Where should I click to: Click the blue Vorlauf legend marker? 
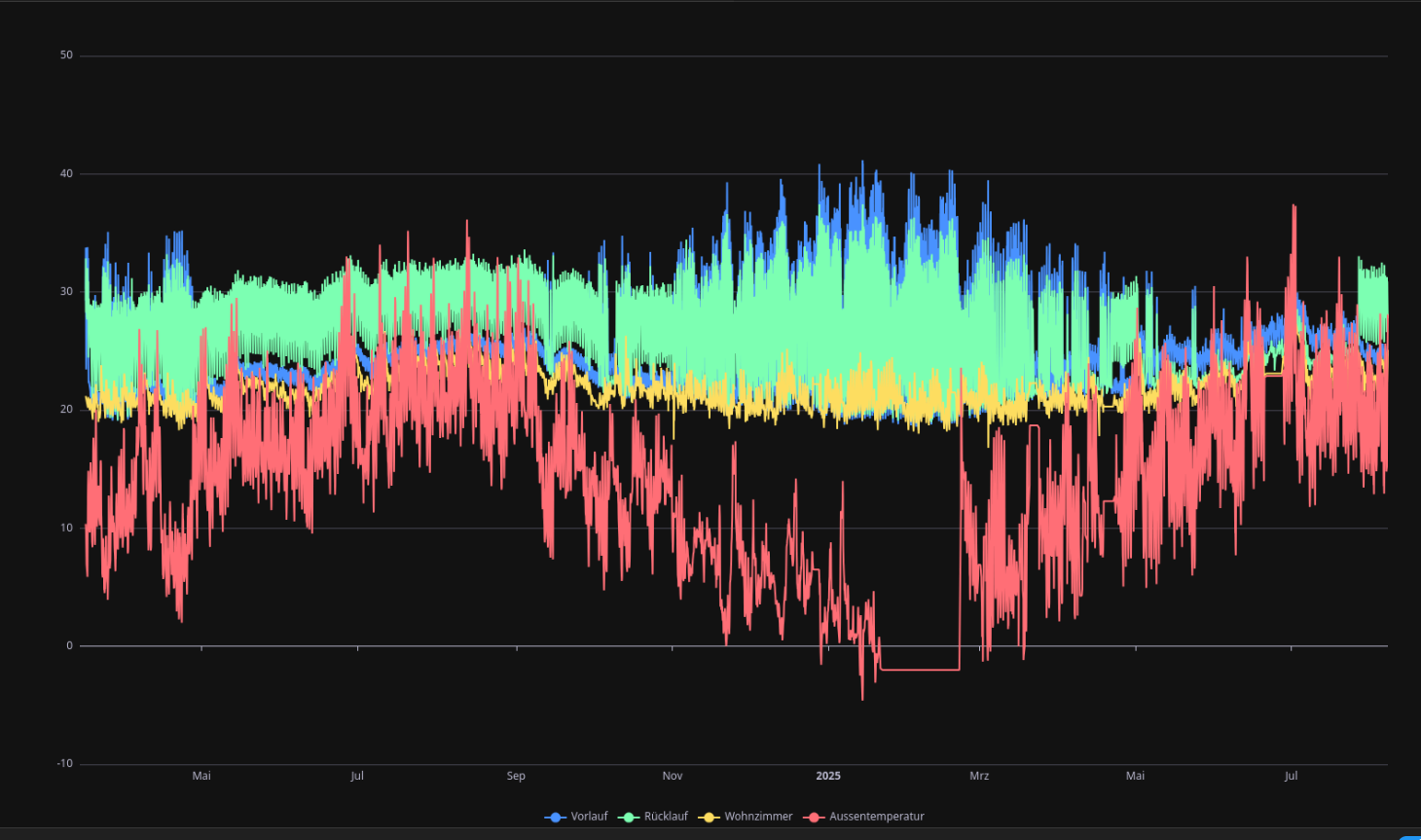[556, 818]
